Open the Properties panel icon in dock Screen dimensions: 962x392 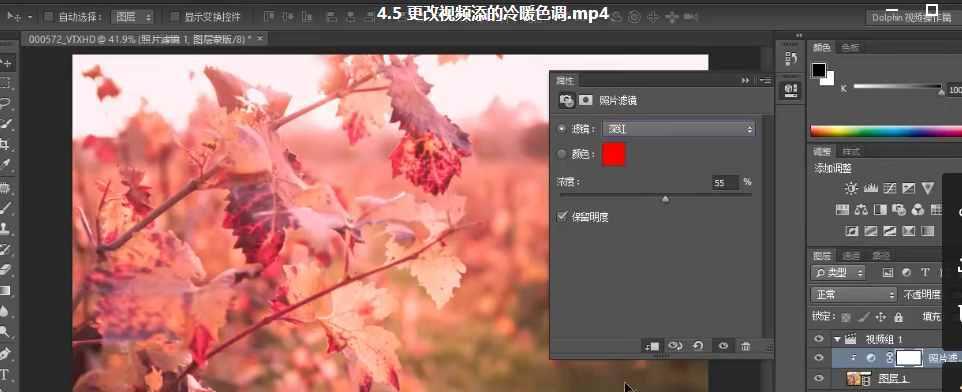point(791,91)
